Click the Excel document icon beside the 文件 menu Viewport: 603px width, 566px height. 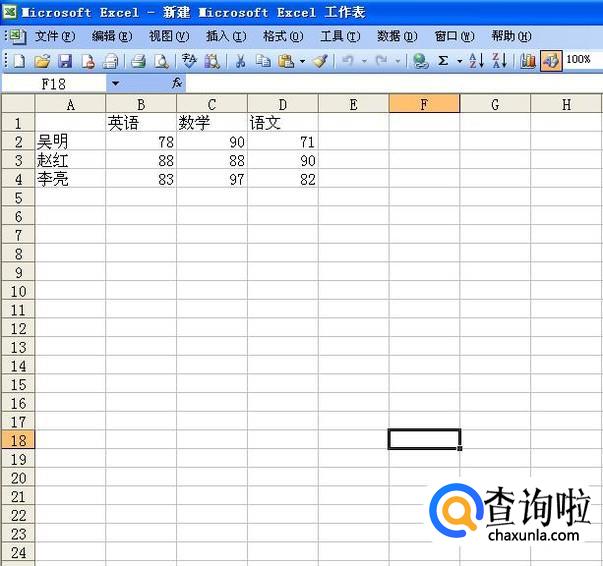click(x=18, y=37)
